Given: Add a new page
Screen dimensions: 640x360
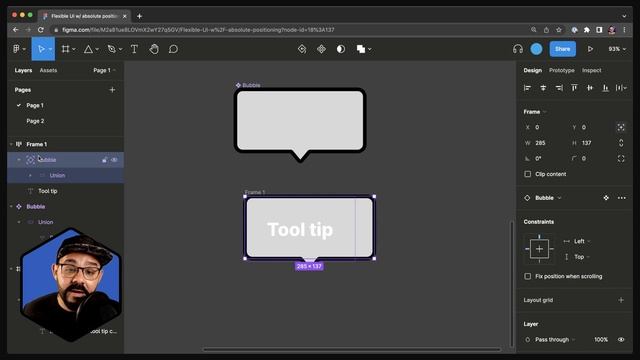Looking at the screenshot, I should (112, 90).
